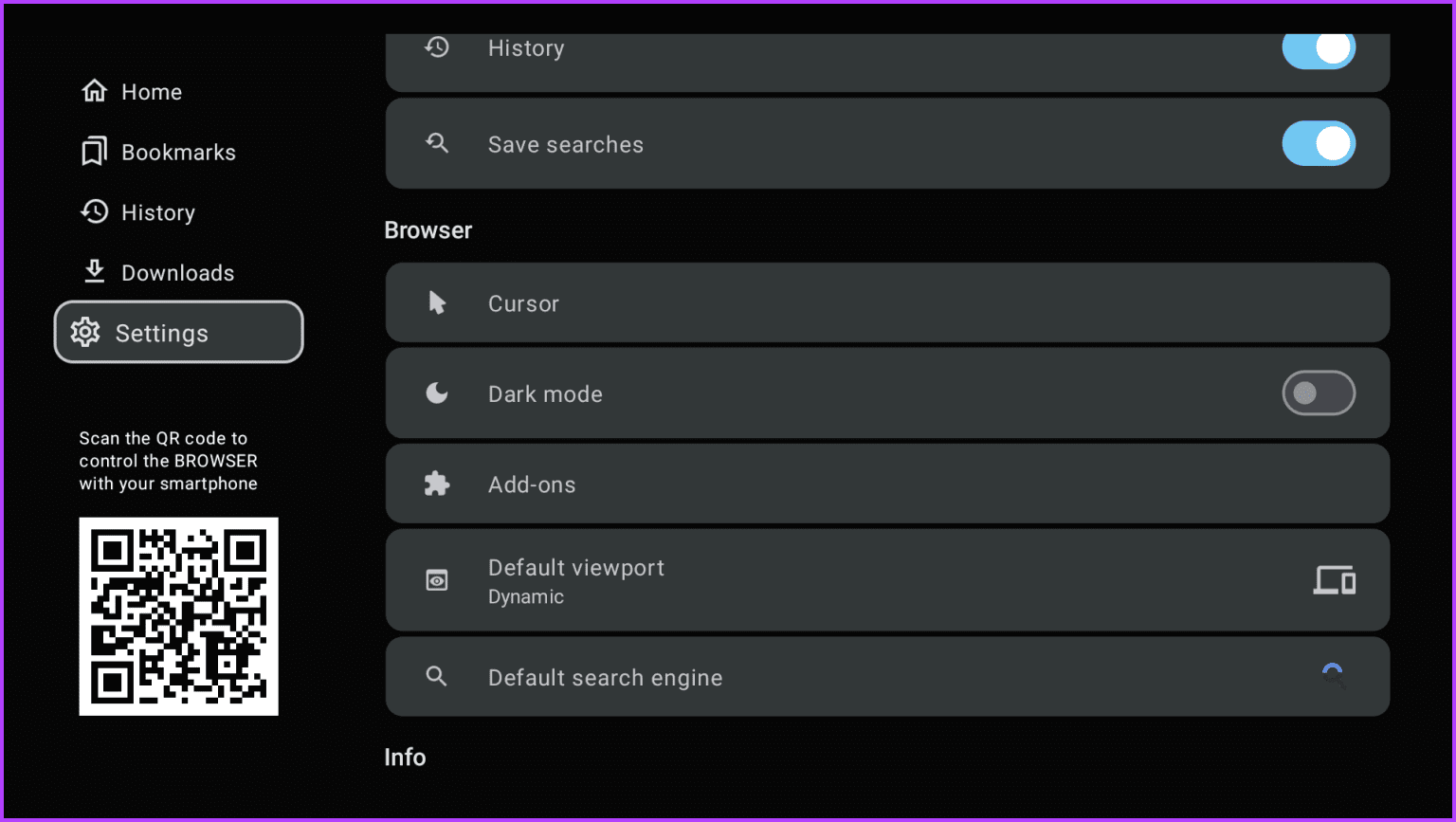
Task: Click the Settings gear icon
Action: click(85, 332)
